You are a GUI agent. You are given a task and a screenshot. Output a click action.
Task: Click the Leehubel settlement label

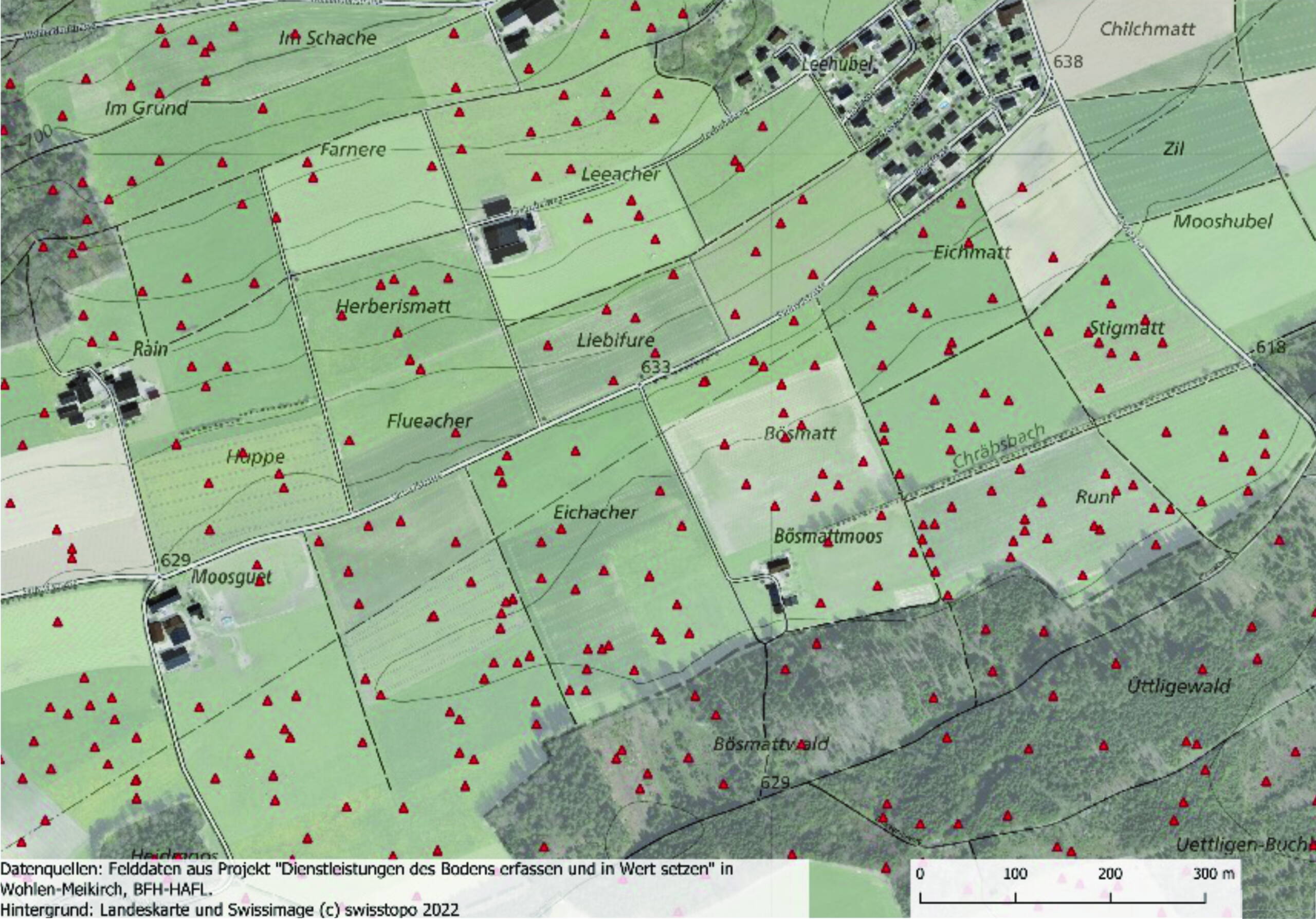tap(836, 64)
